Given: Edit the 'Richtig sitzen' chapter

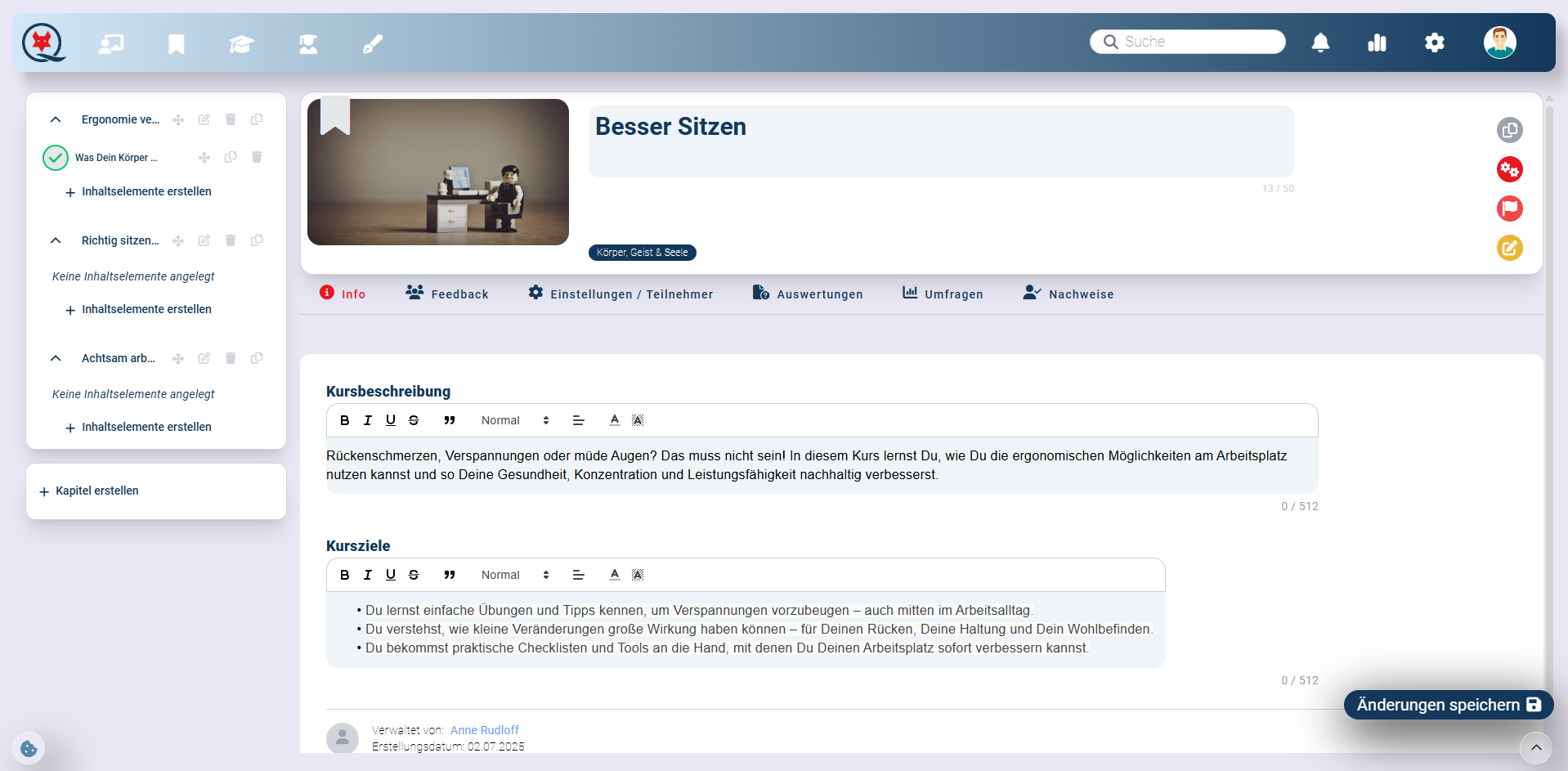Looking at the screenshot, I should (204, 240).
